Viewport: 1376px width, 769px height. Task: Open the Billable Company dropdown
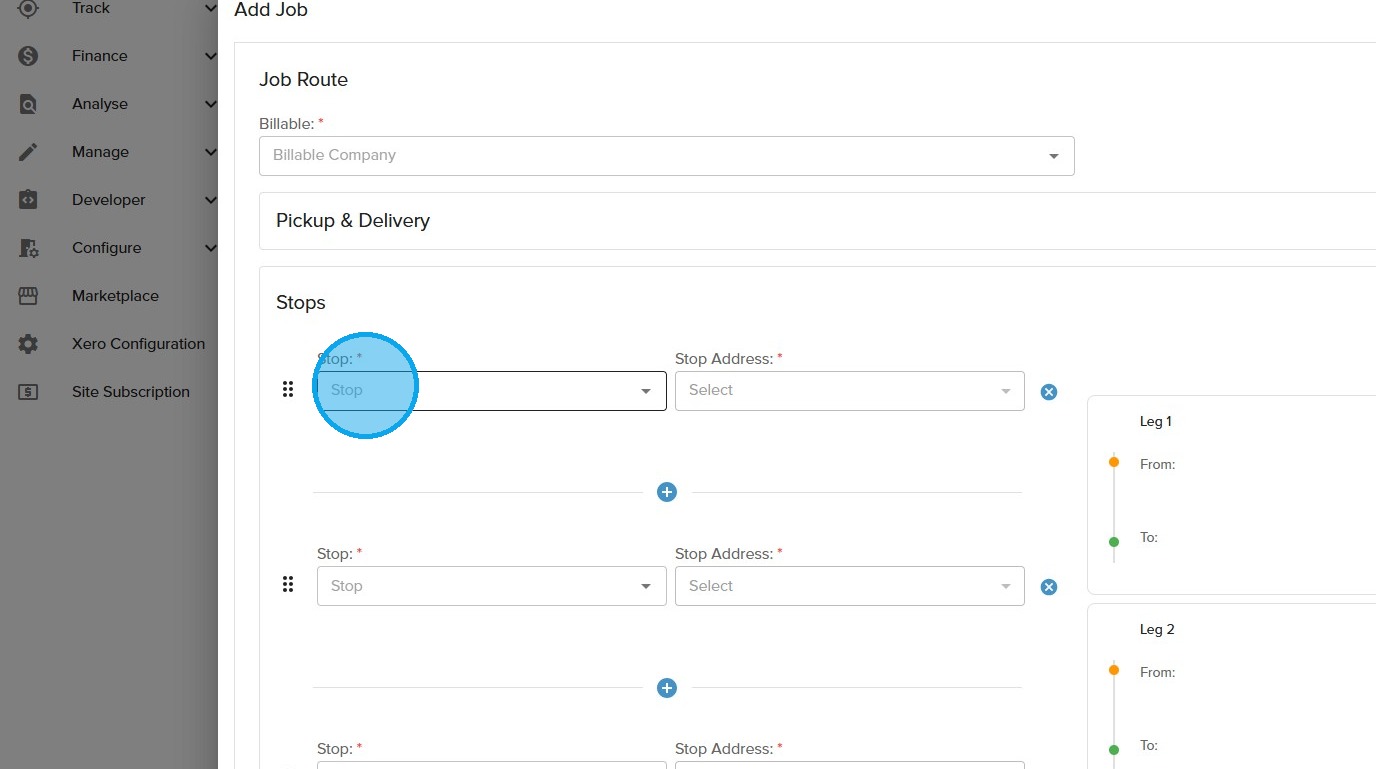(666, 156)
